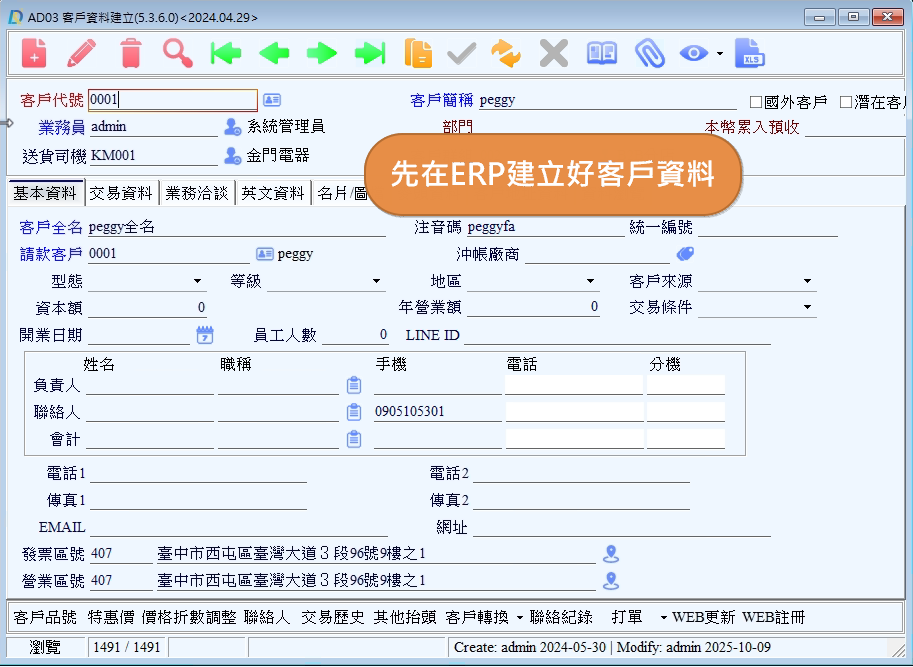Viewport: 913px width, 667px height.
Task: Expand the 型態 dropdown
Action: click(x=197, y=281)
